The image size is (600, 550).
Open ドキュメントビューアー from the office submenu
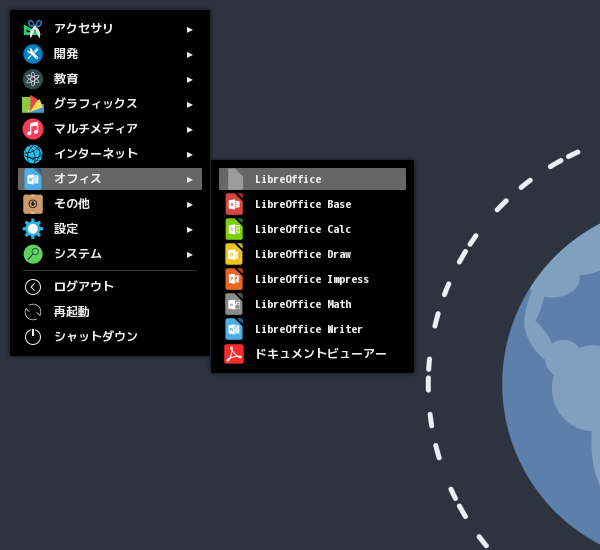(312, 354)
